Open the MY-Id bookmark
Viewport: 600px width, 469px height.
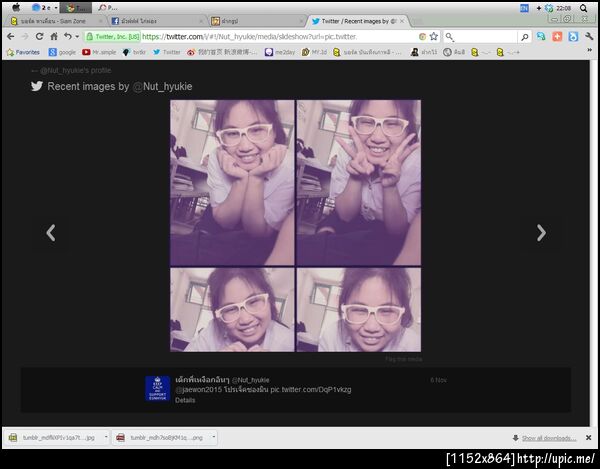pyautogui.click(x=314, y=52)
